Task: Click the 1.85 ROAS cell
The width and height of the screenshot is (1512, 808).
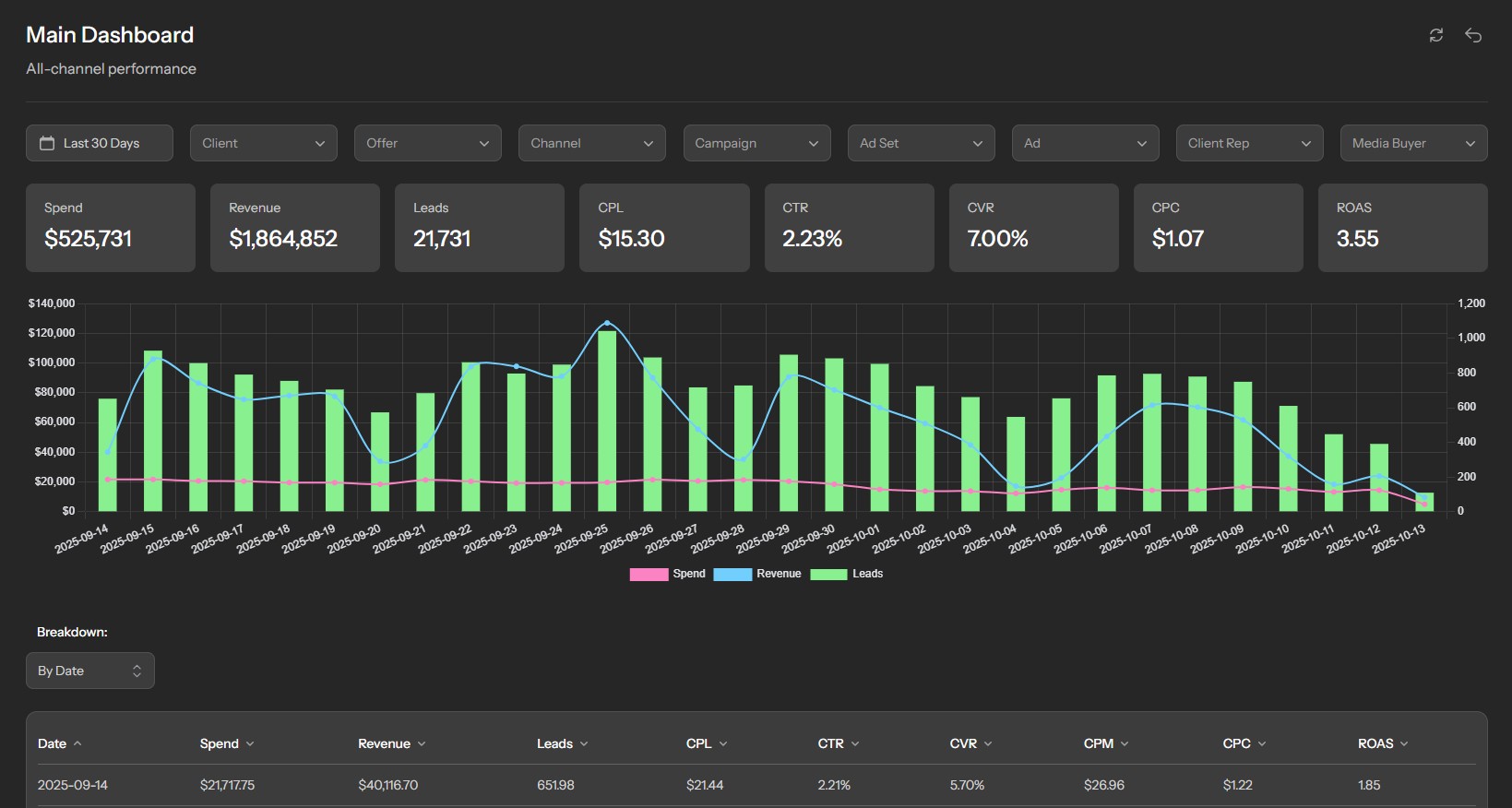Action: point(1369,785)
